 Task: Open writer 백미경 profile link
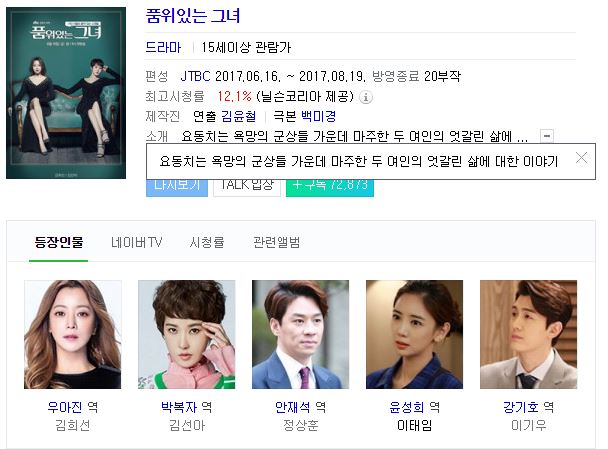318,116
